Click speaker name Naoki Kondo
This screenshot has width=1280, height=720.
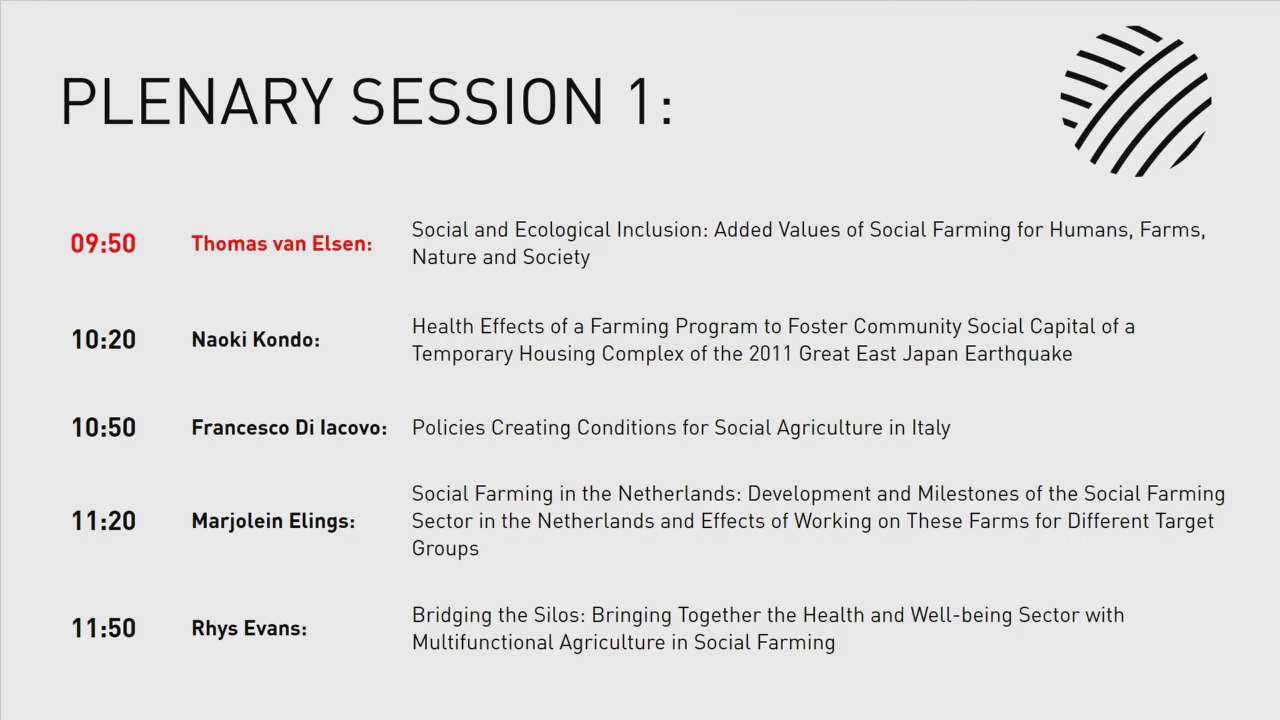255,340
